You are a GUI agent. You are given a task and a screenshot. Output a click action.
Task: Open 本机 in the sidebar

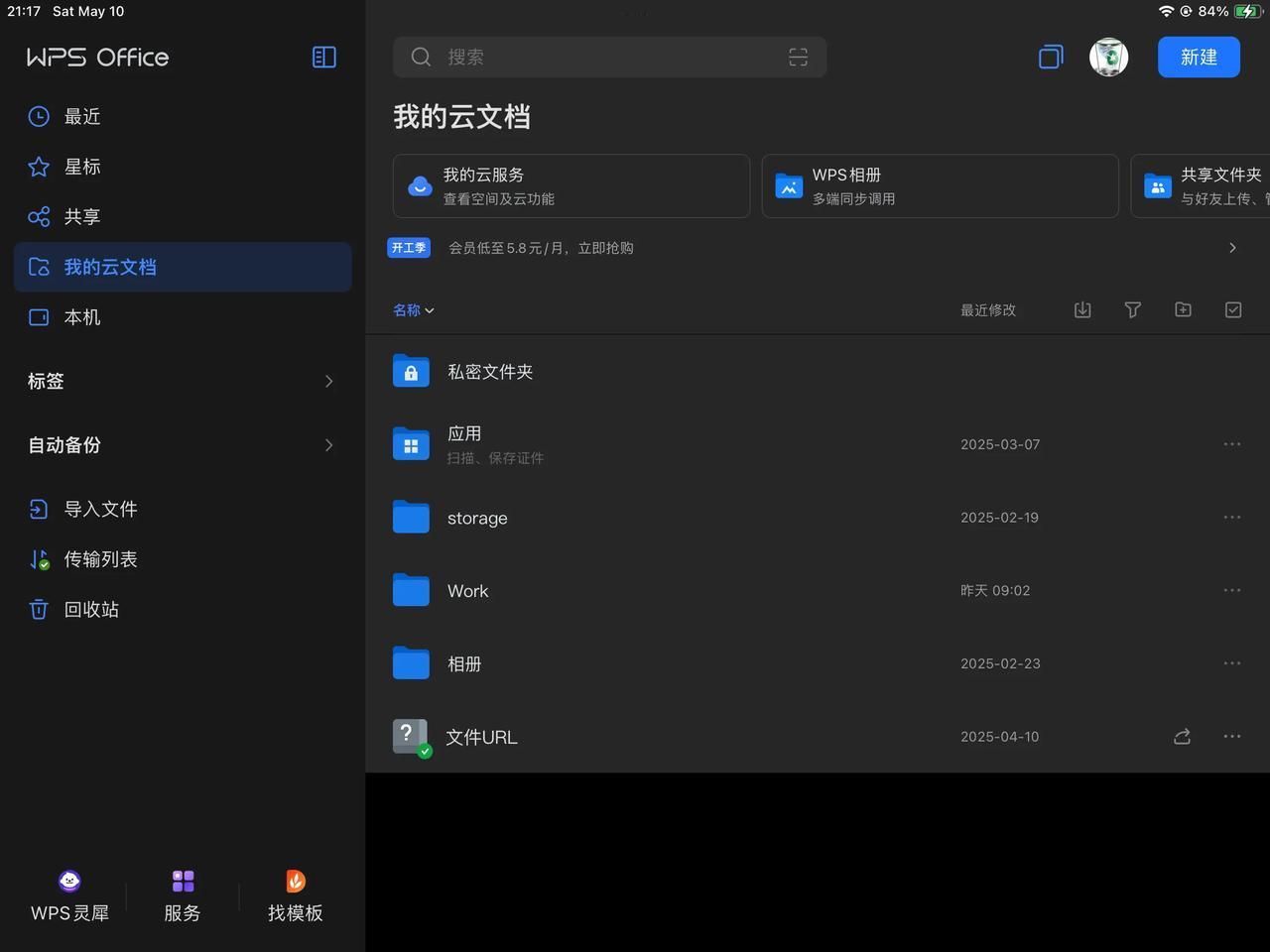[x=183, y=317]
